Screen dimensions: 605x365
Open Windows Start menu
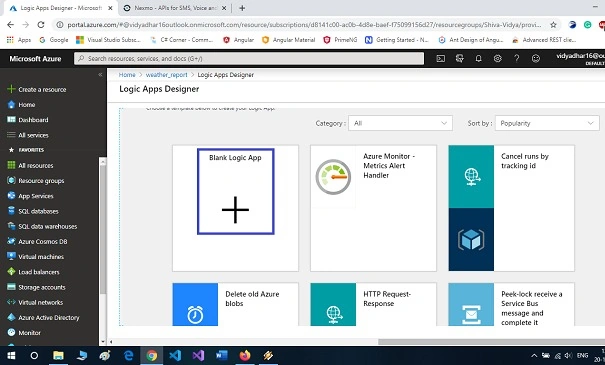click(11, 355)
